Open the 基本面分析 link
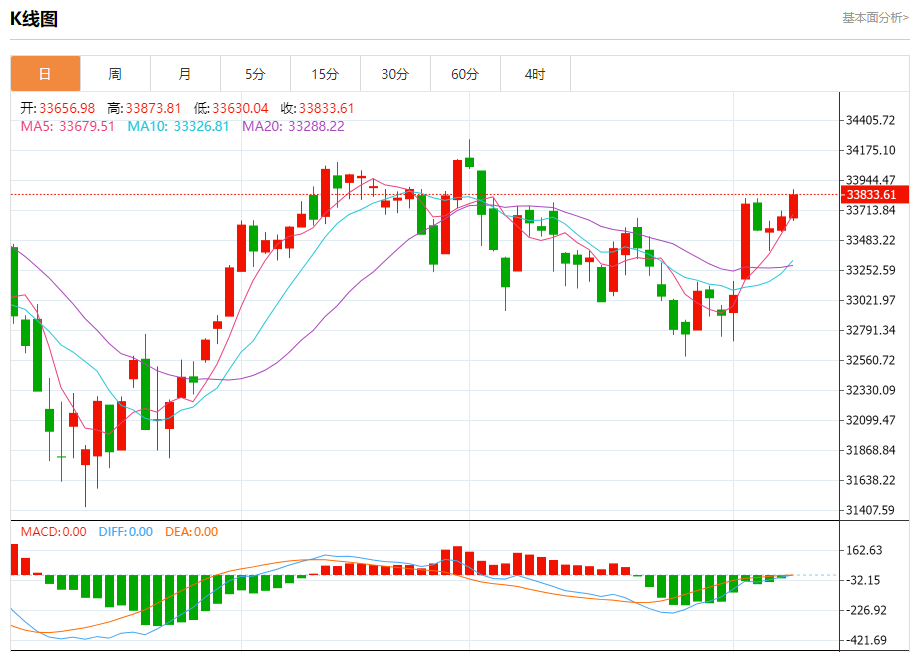This screenshot has height=652, width=923. click(x=875, y=18)
